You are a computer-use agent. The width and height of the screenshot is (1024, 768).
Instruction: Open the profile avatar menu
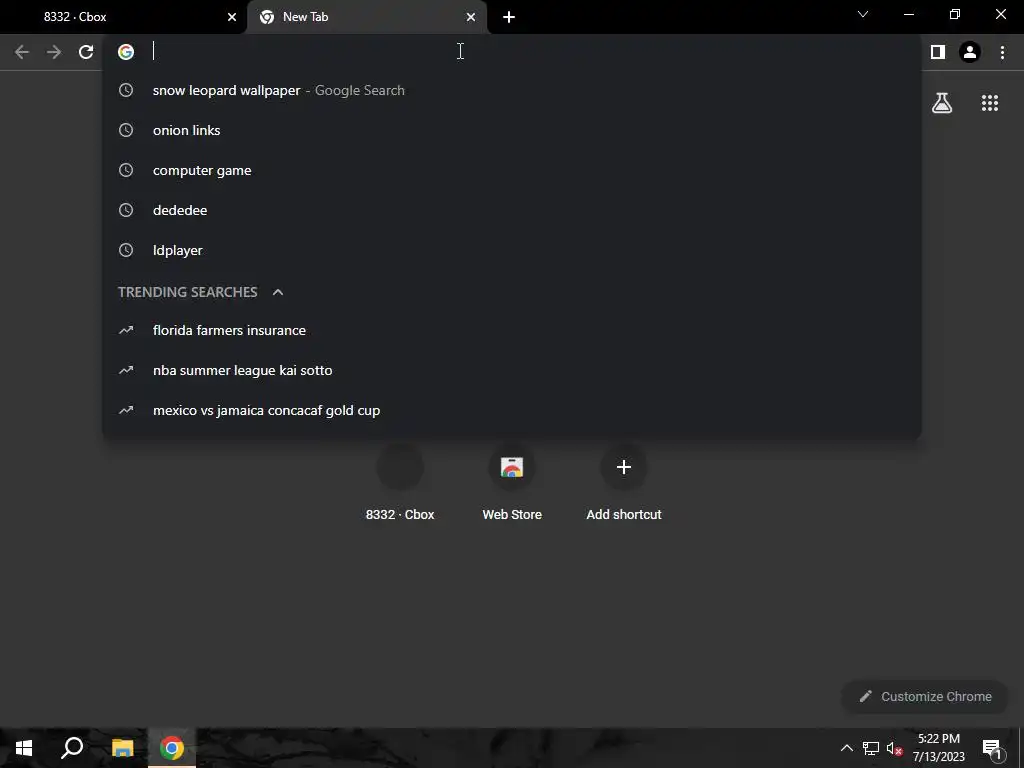(x=970, y=52)
